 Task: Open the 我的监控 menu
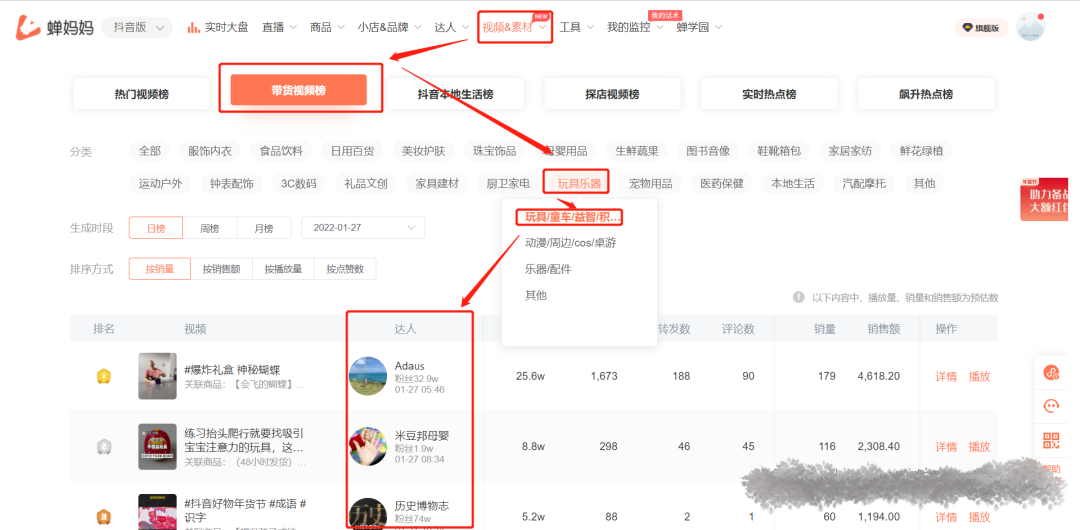[x=635, y=28]
